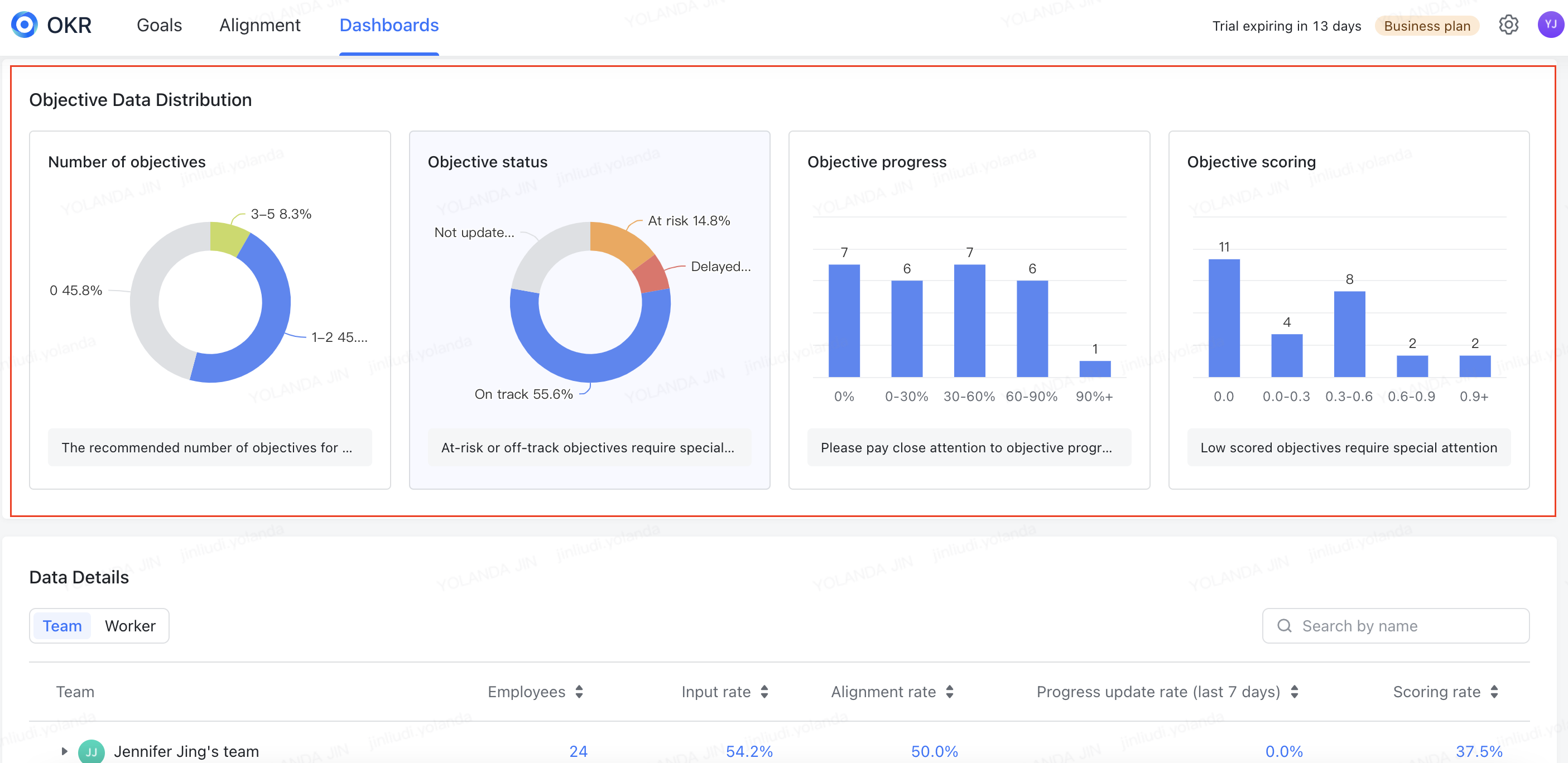Sort by Employees column arrows
The width and height of the screenshot is (1568, 763).
coord(579,692)
